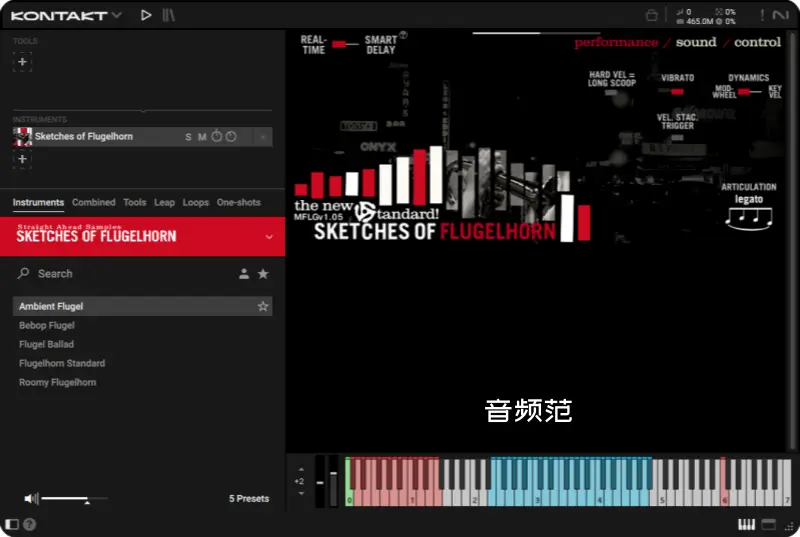
Task: Toggle Dynamics Mod-Wheel / Key Vel switch
Action: tap(748, 92)
